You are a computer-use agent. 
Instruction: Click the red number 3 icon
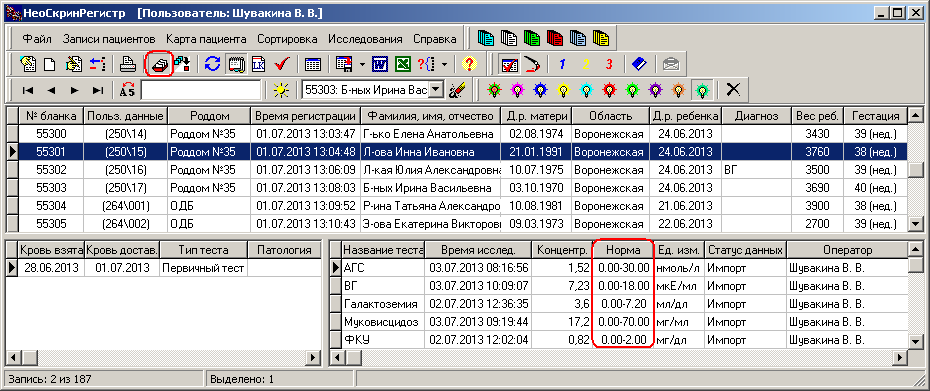609,63
